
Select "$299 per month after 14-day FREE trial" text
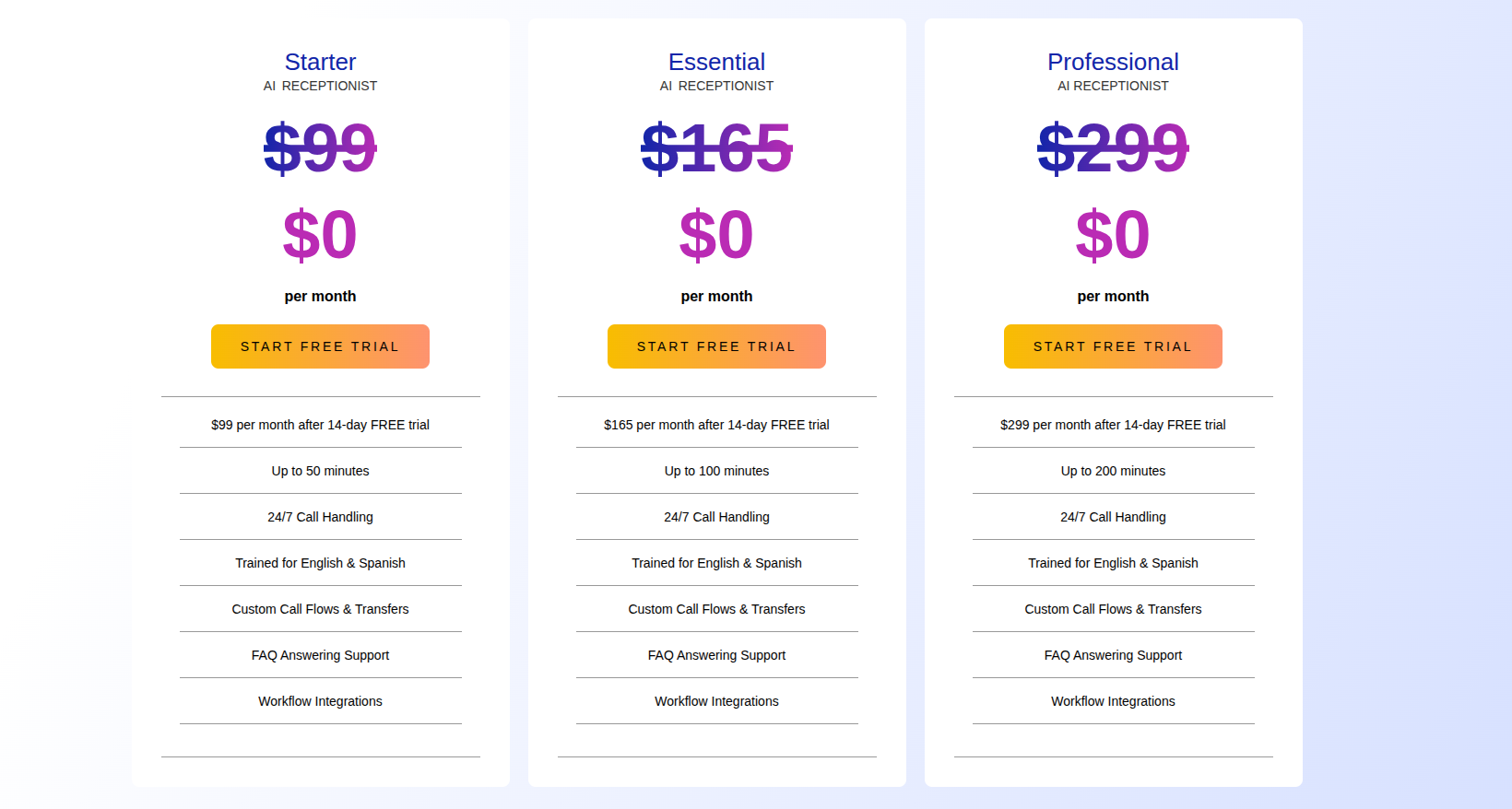click(x=1113, y=425)
